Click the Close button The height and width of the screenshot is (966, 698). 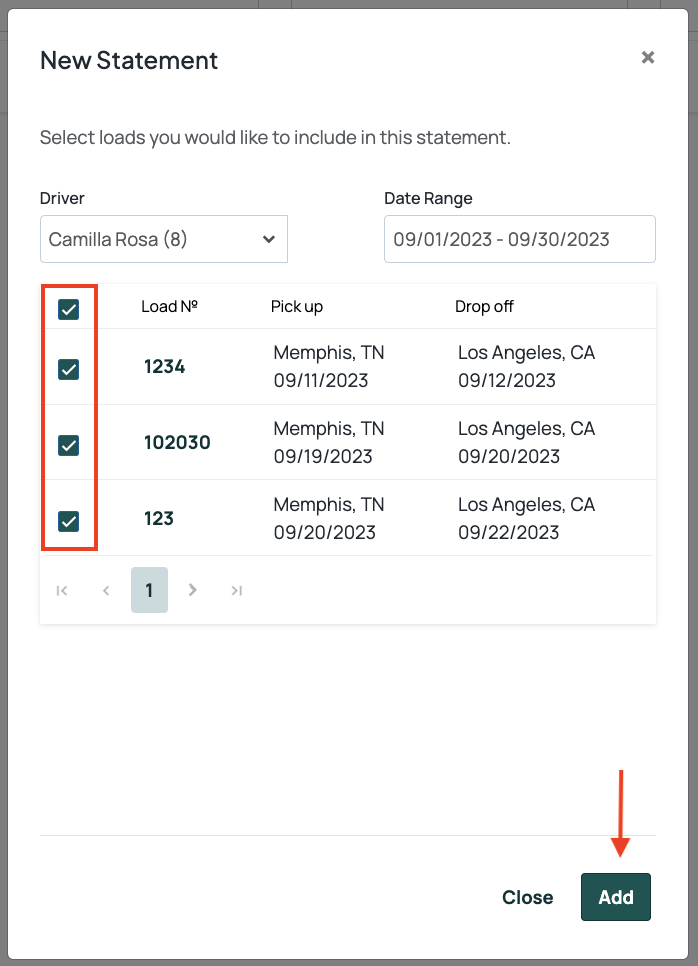coord(527,897)
